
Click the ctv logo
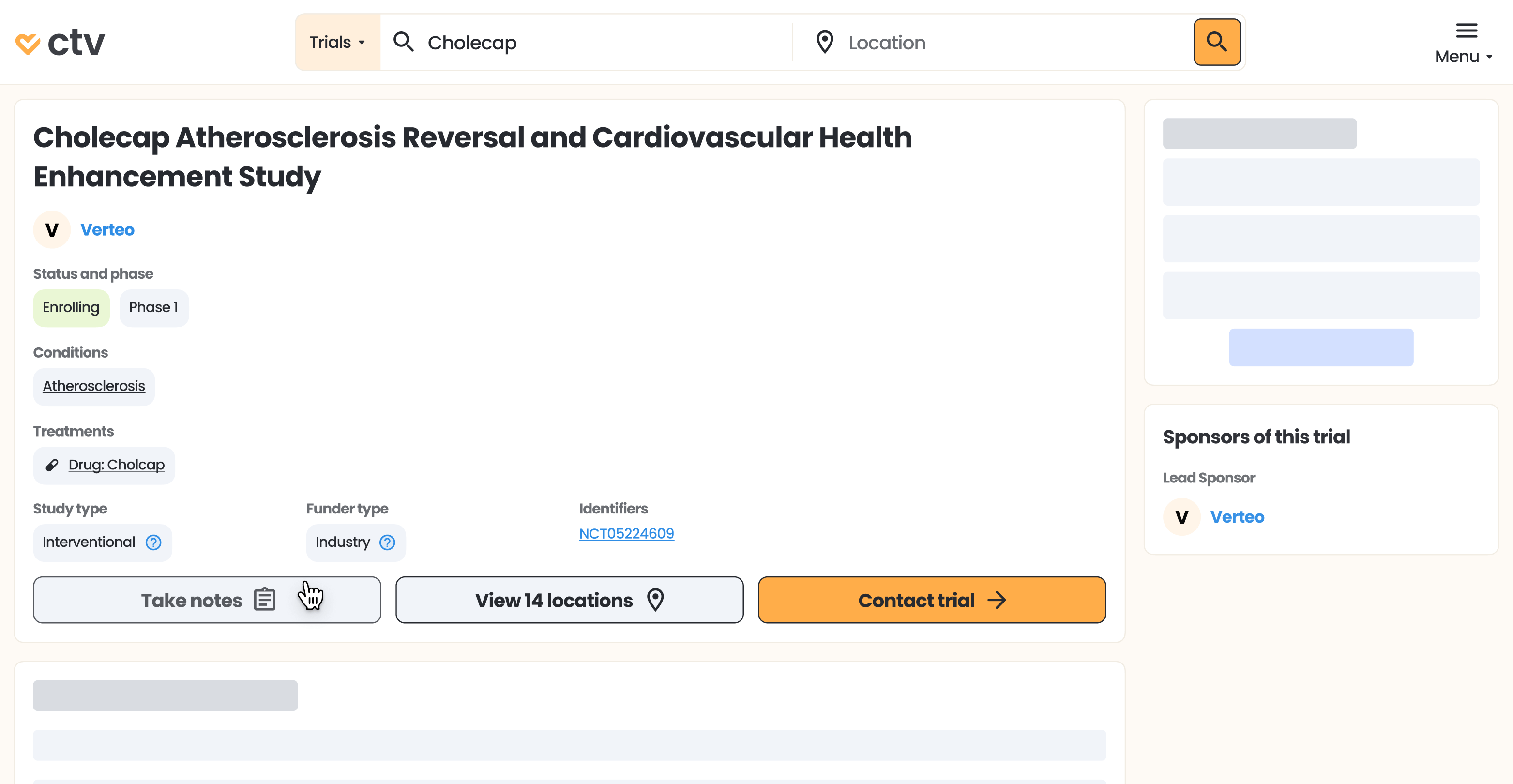(x=60, y=43)
